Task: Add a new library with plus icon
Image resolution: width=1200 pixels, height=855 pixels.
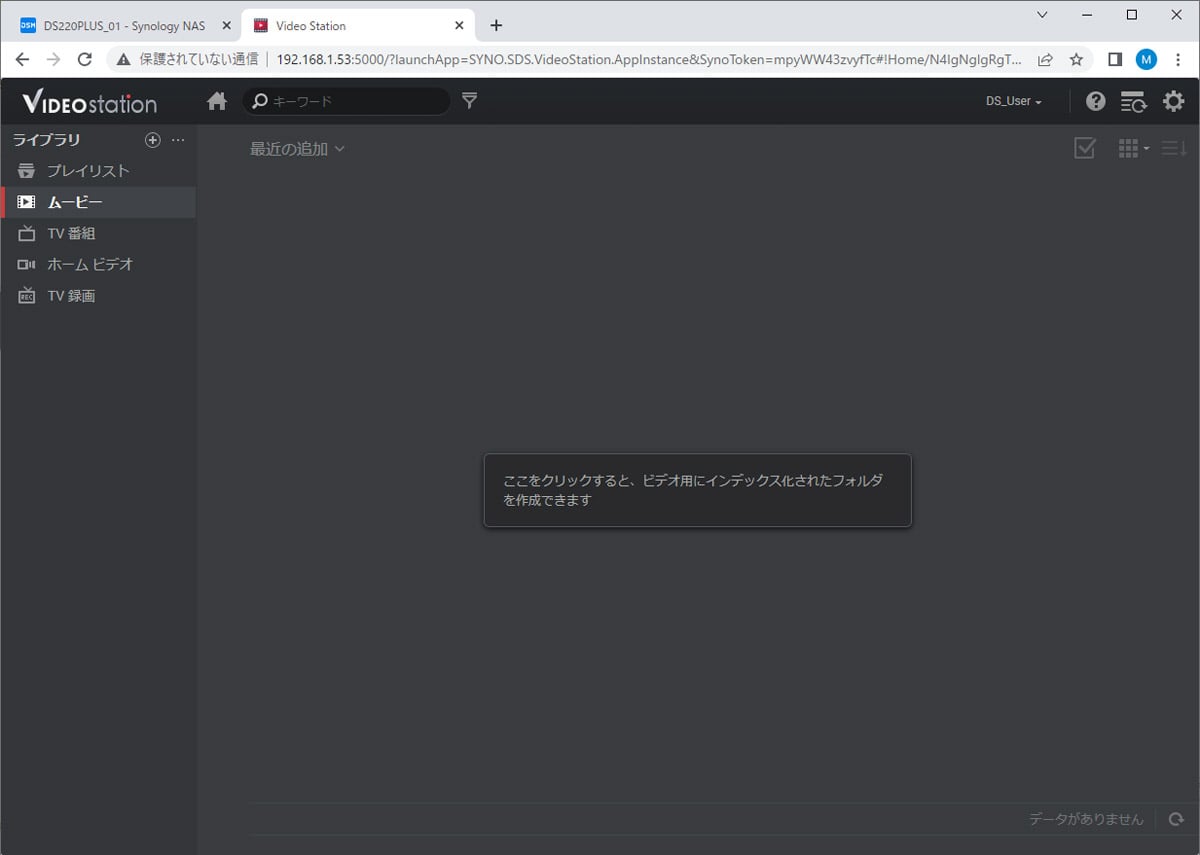Action: (153, 140)
